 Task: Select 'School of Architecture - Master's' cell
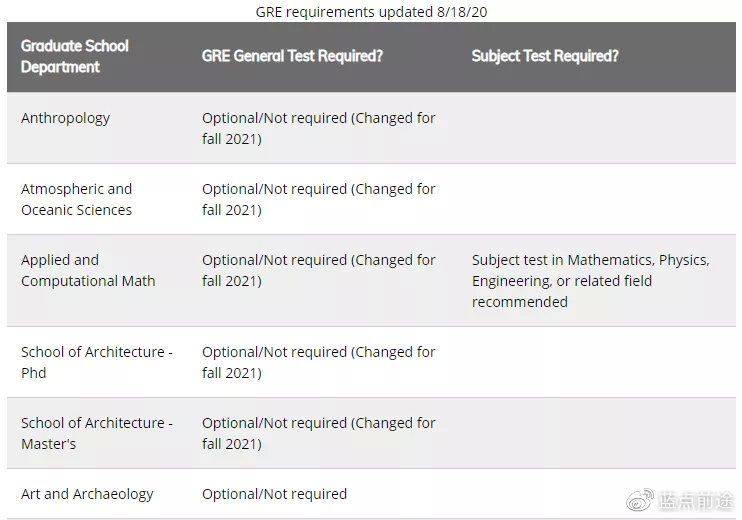(x=97, y=433)
